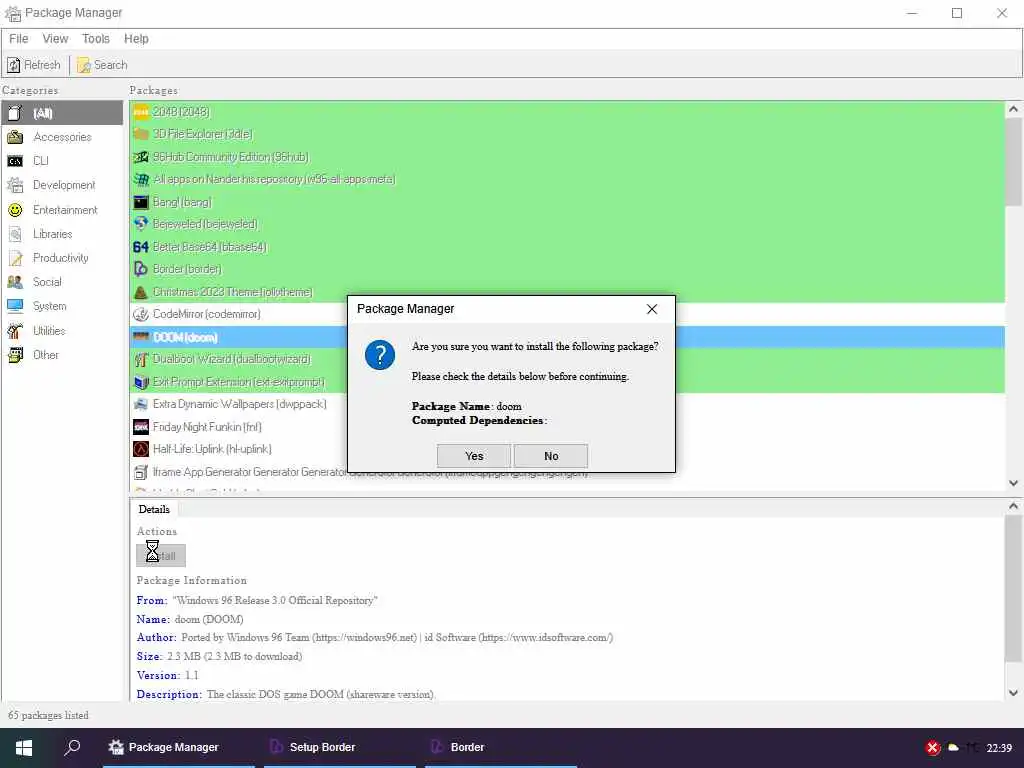Select the Accessories category icon
This screenshot has width=1024, height=768.
point(15,136)
